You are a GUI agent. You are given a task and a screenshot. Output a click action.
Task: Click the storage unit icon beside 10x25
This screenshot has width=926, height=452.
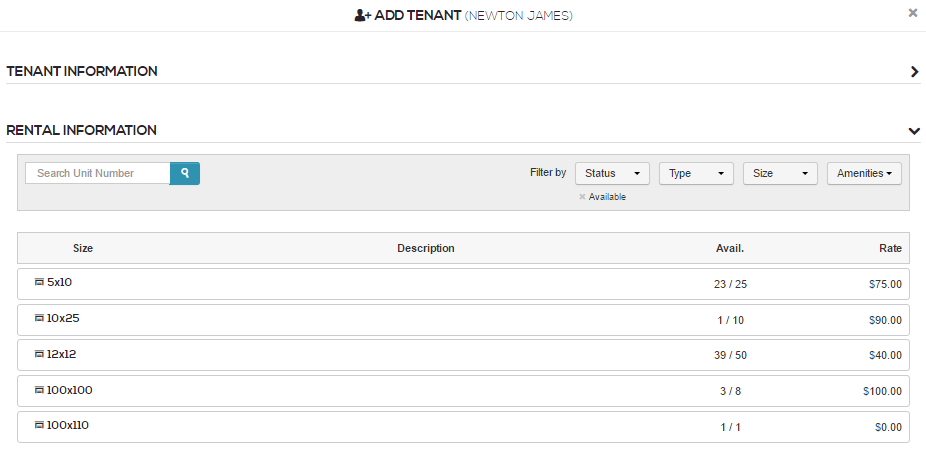pyautogui.click(x=40, y=318)
